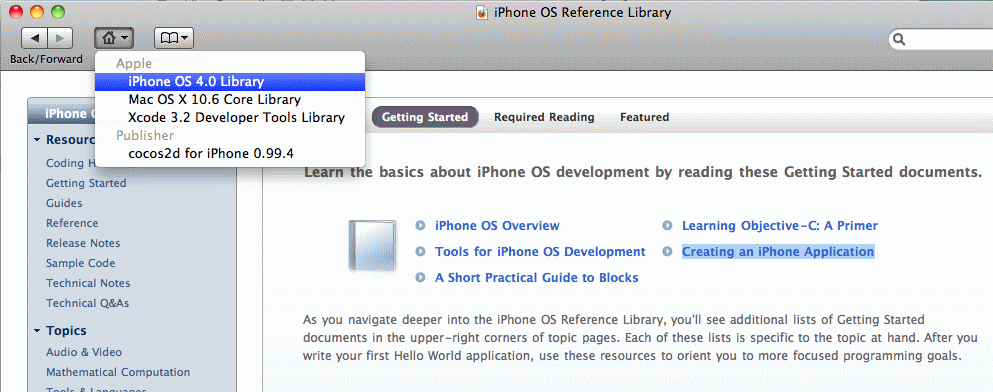Image resolution: width=993 pixels, height=392 pixels.
Task: Open the Bookmarks book dropdown button
Action: 174,39
